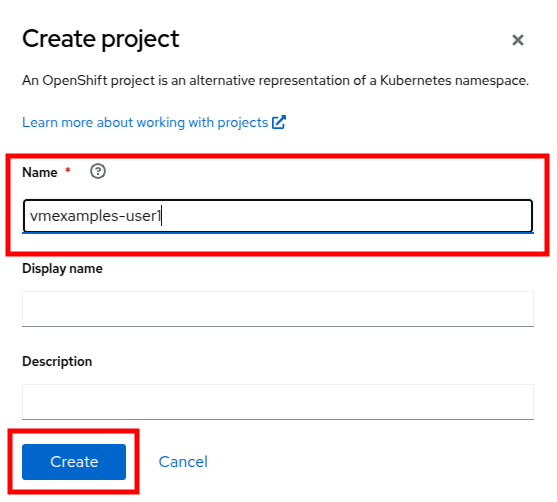The image size is (557, 502).
Task: Select the Description input field
Action: [x=278, y=402]
